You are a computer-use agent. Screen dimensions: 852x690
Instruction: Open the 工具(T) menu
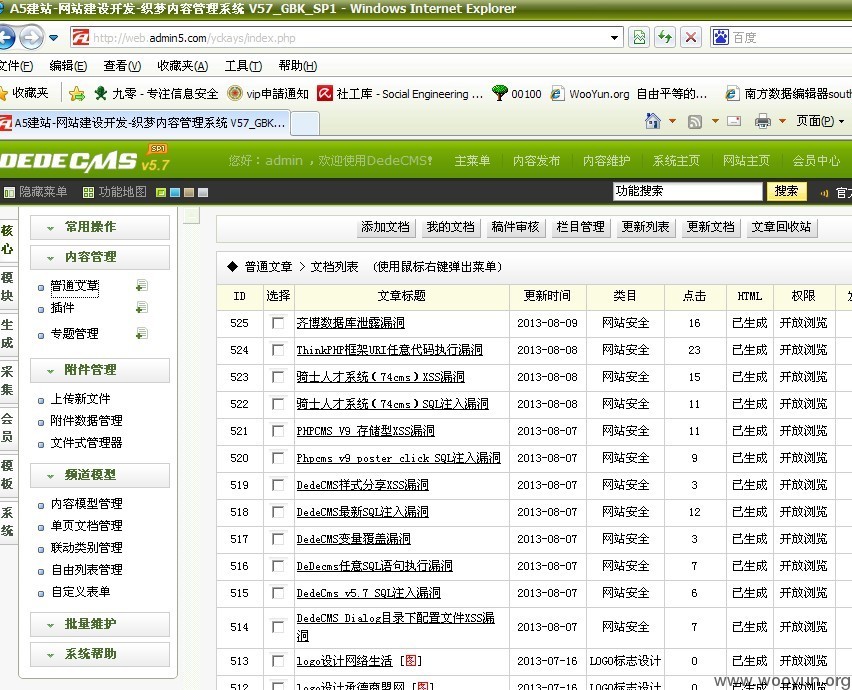[x=243, y=66]
